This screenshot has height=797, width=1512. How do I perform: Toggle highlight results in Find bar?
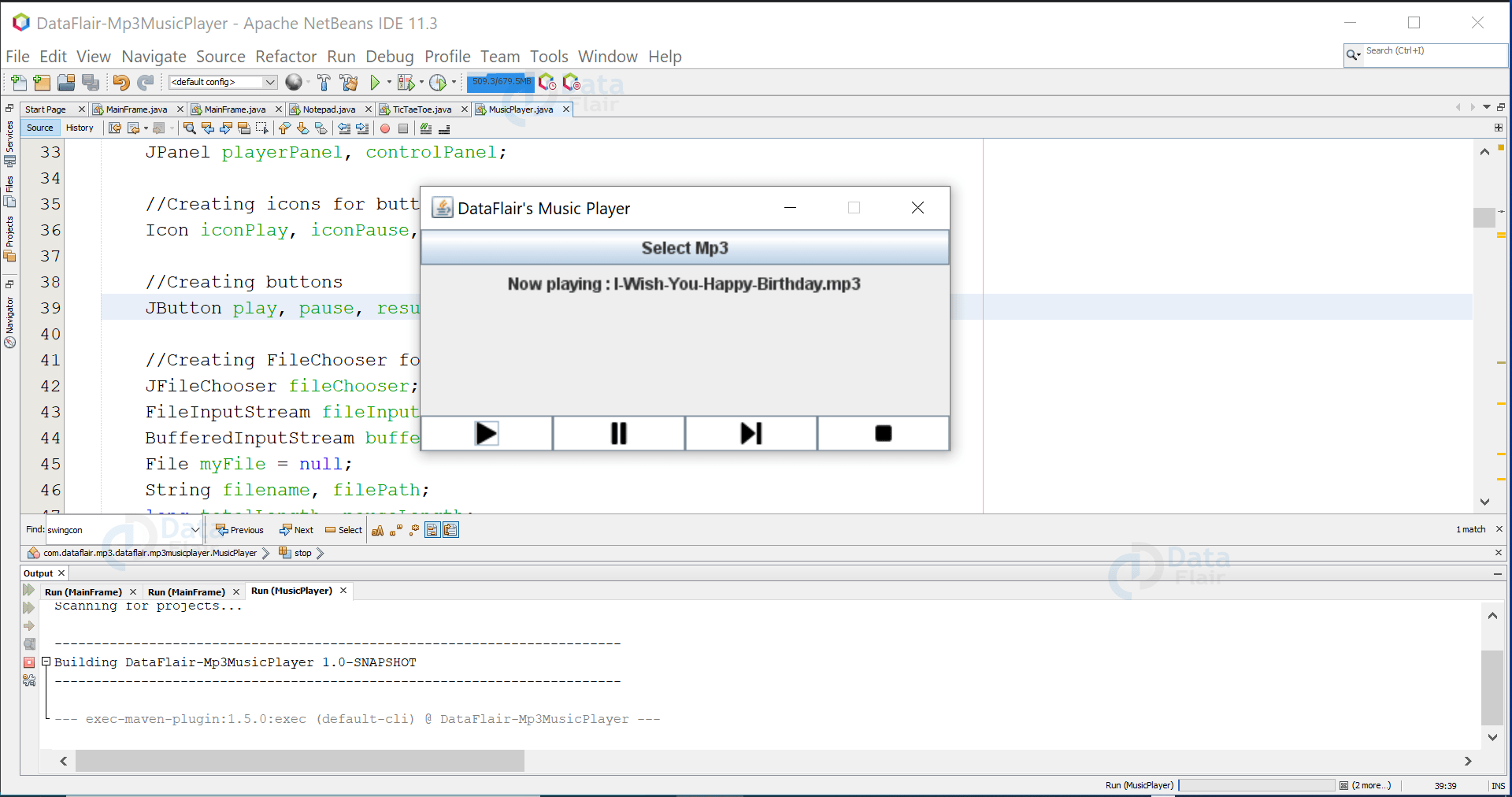pos(432,530)
